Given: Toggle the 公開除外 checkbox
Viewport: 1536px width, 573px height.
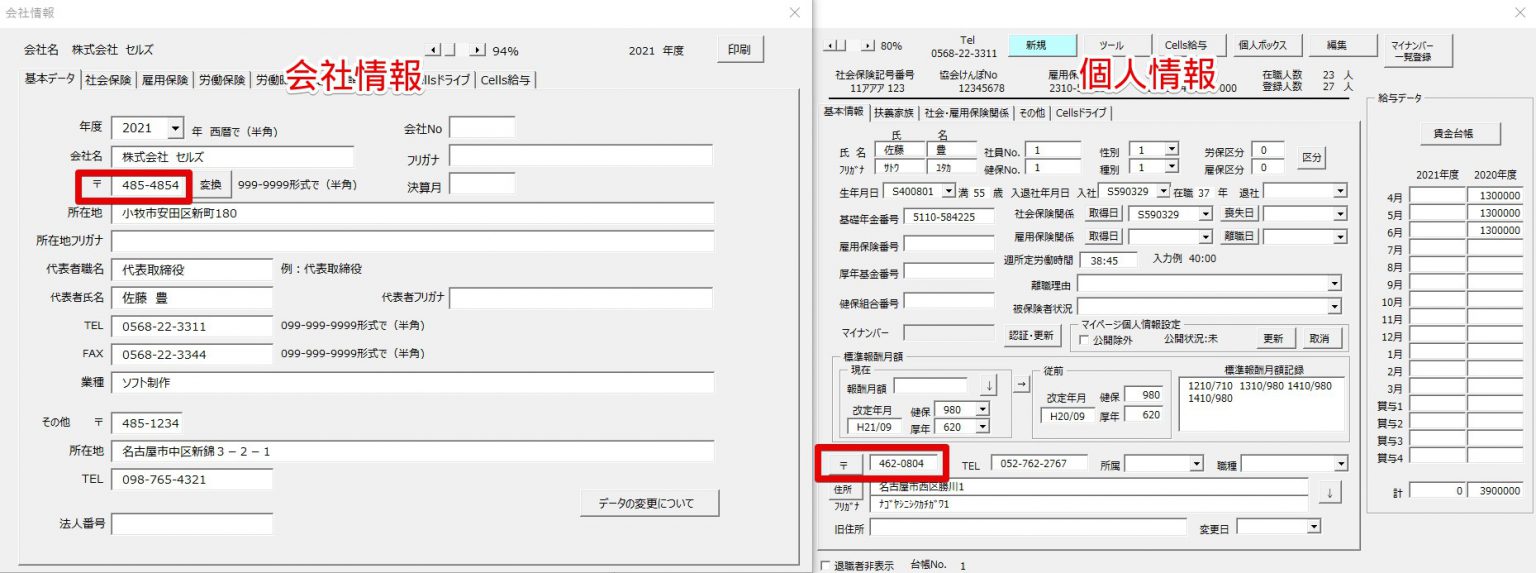Looking at the screenshot, I should (1085, 340).
